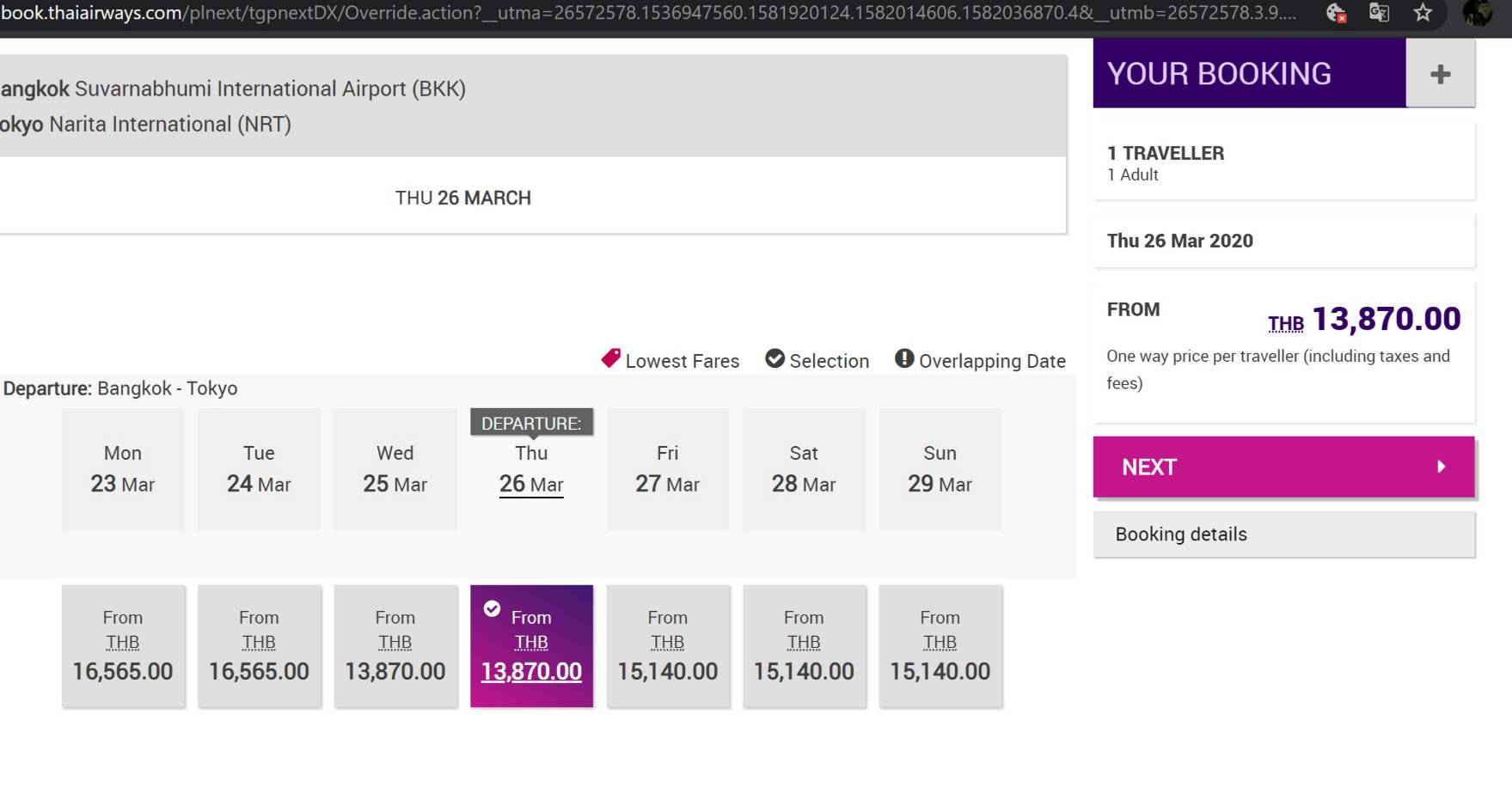Choose the fare card below Wed 25 Mar
This screenshot has width=1512, height=800.
click(395, 646)
